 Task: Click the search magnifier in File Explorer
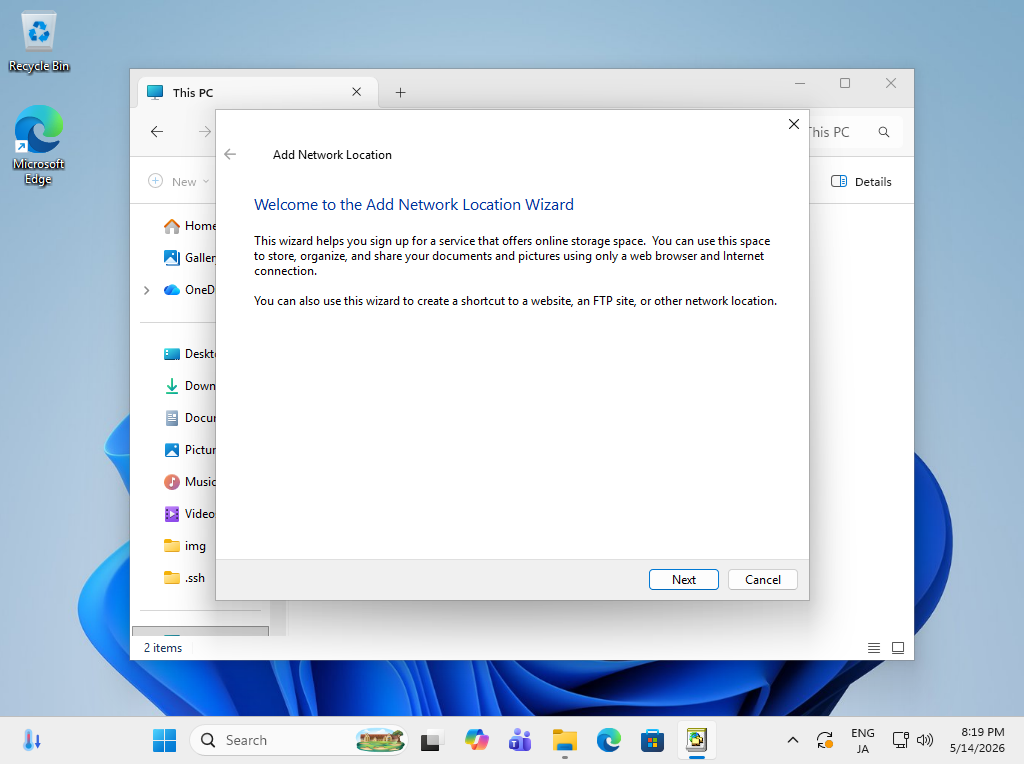tap(884, 132)
